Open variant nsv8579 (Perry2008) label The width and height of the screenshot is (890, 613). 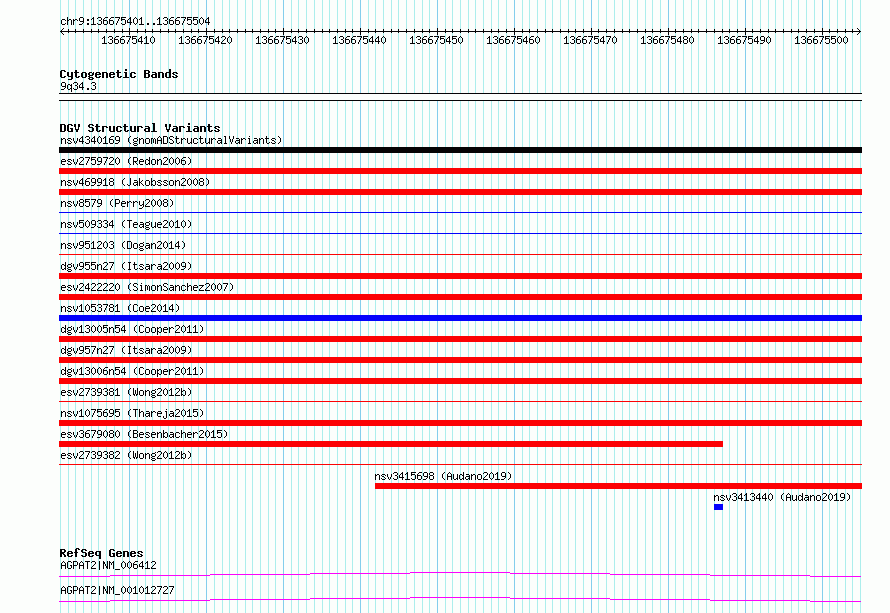(117, 203)
